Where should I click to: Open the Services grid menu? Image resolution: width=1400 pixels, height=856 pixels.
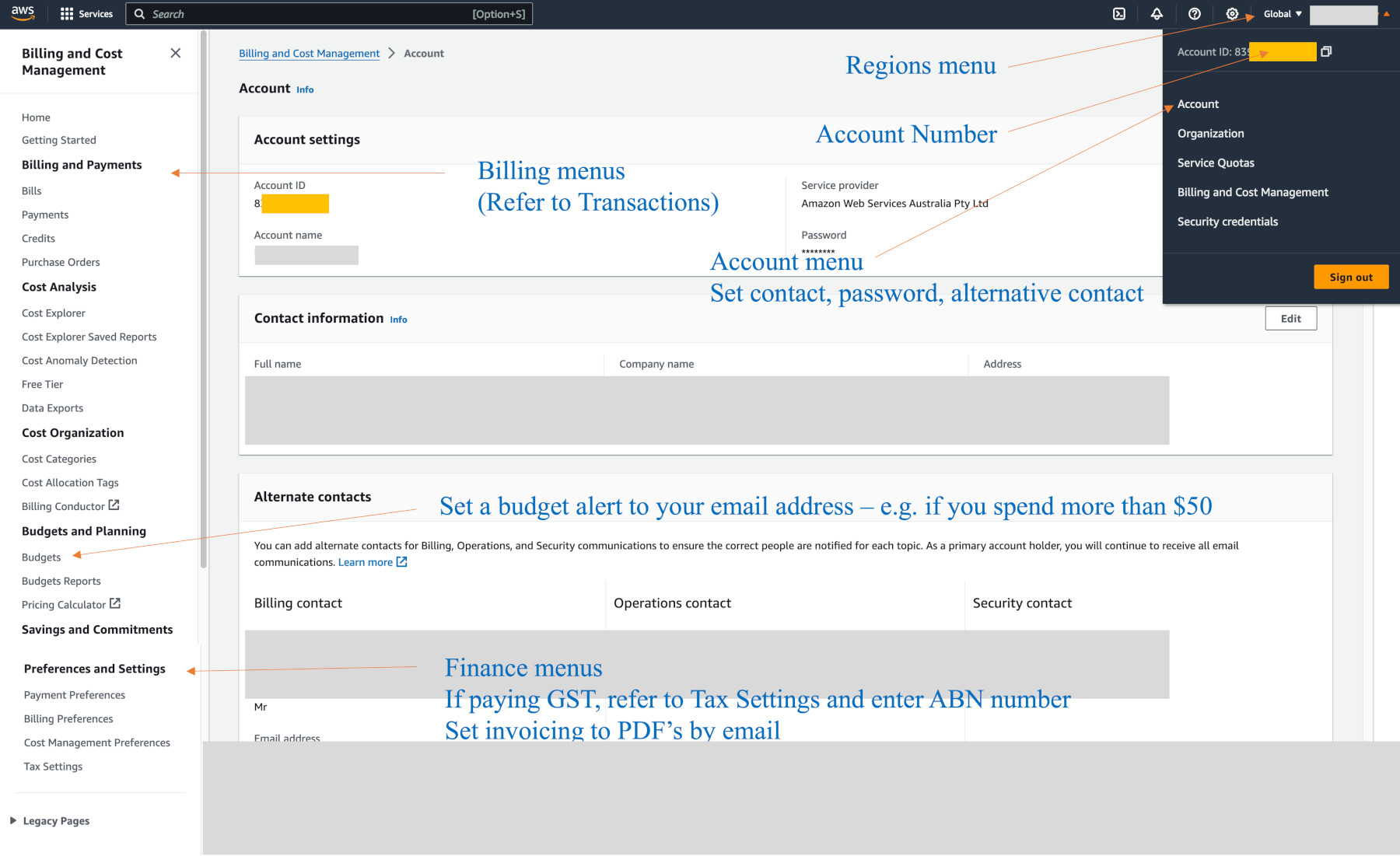coord(86,14)
